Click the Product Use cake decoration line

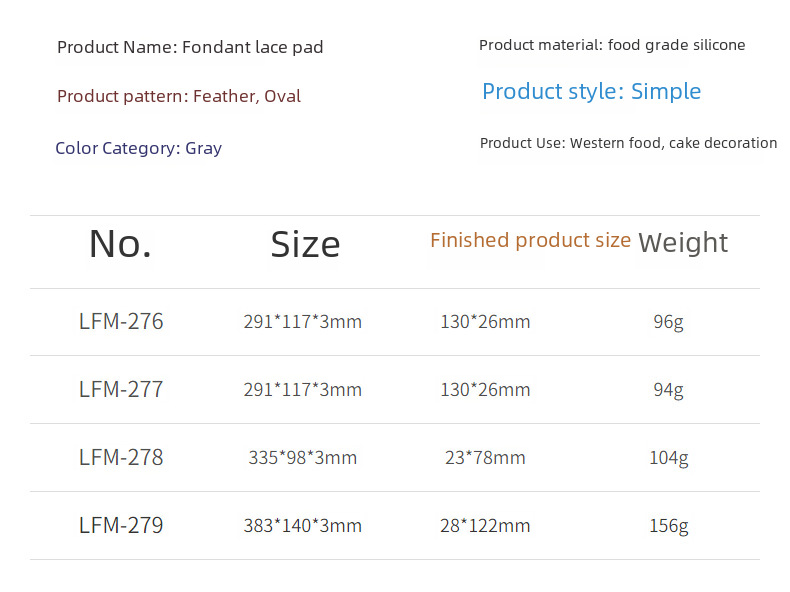[x=628, y=143]
